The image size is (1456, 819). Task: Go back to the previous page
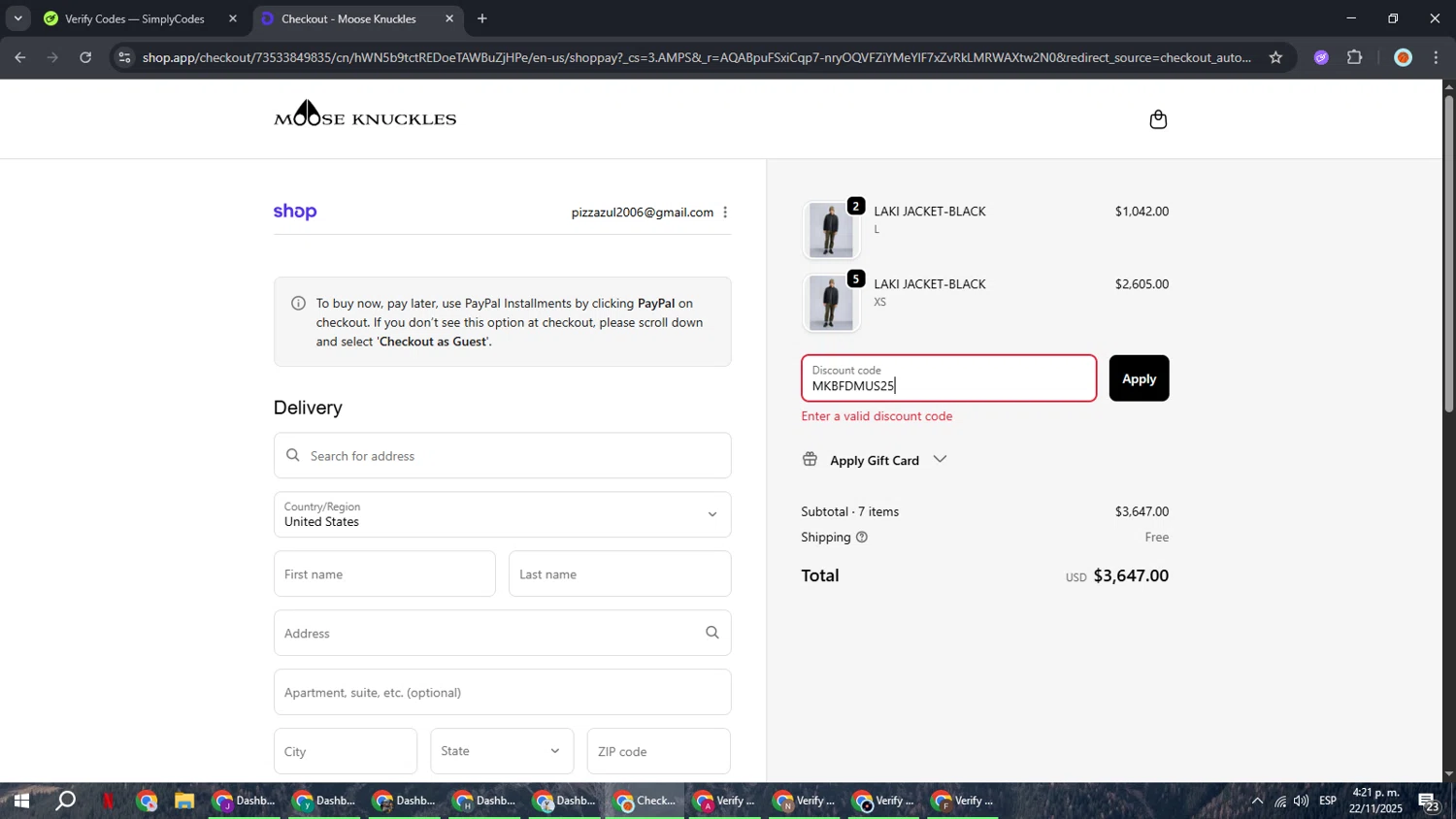19,57
